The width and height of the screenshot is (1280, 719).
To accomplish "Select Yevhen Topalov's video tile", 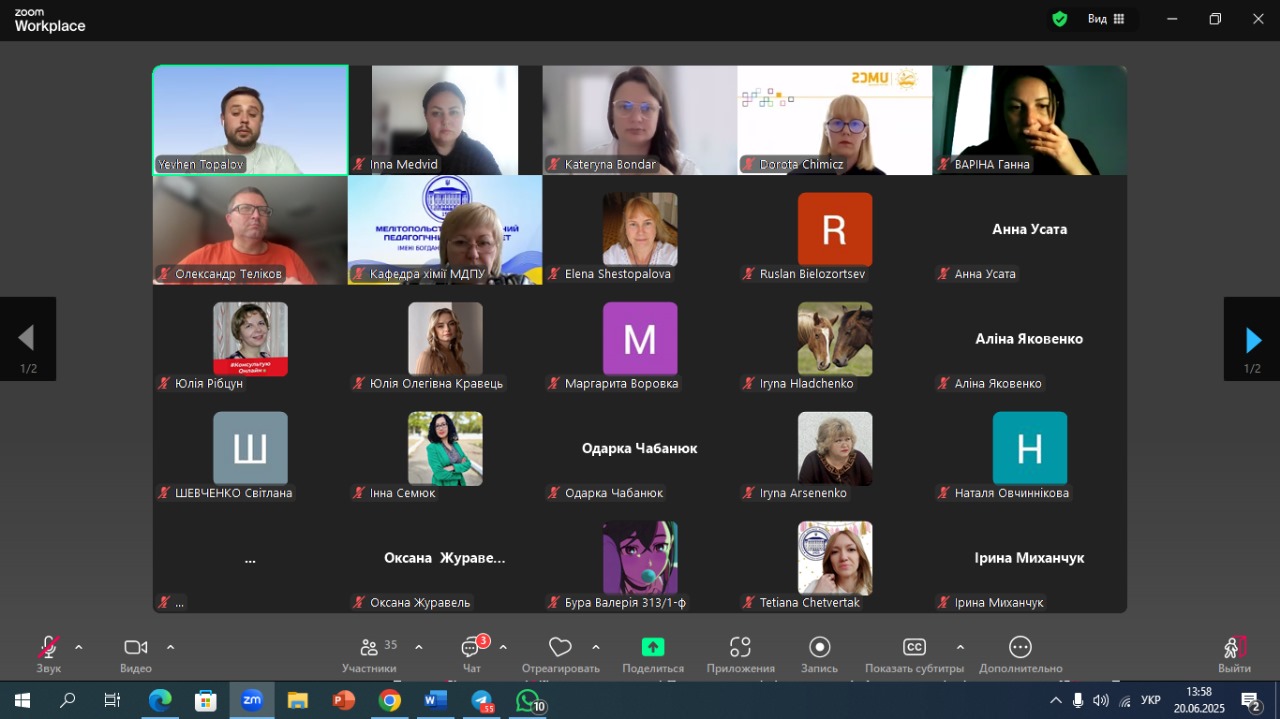I will click(250, 120).
